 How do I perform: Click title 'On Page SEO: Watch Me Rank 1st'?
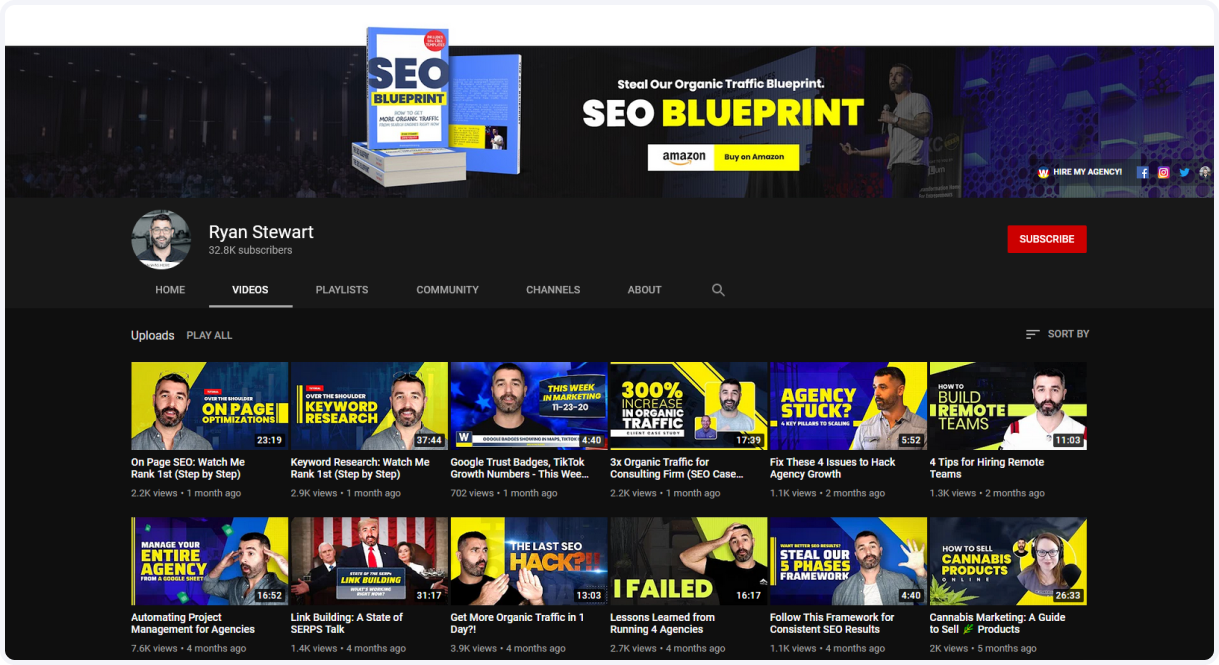[x=188, y=468]
